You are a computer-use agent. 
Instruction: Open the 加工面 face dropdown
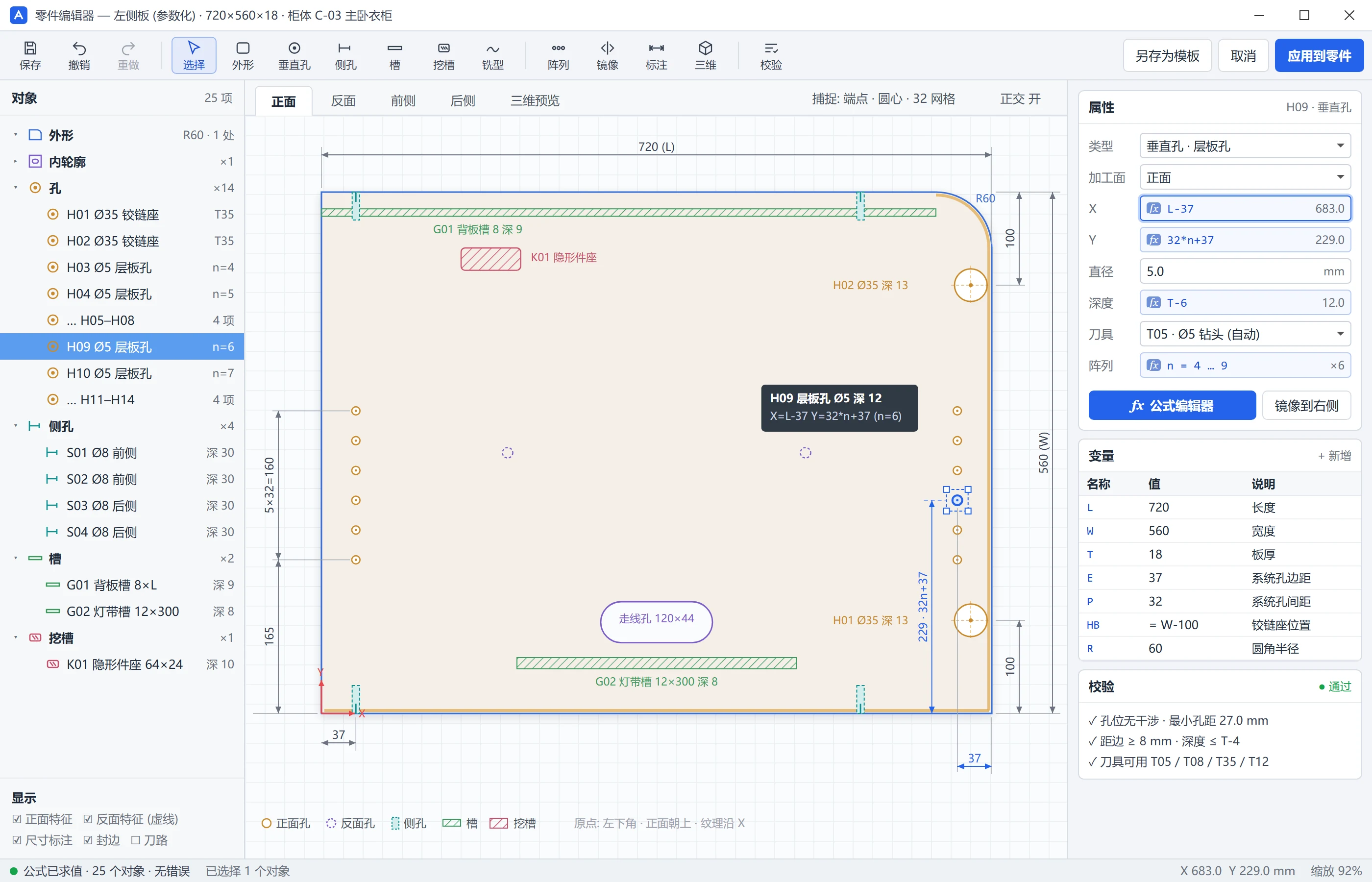[1245, 177]
